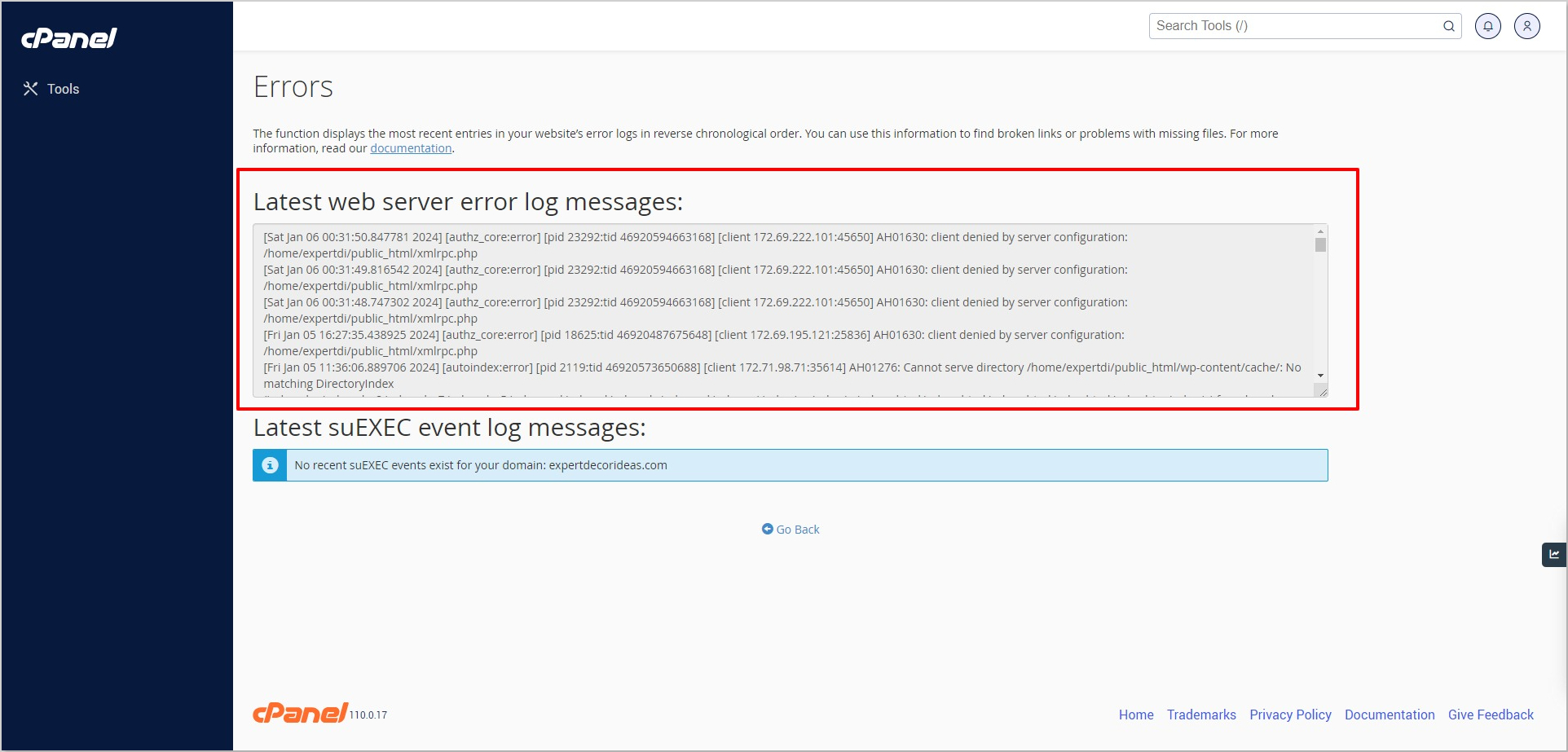Focus the Search Tools input field
1568x752 pixels.
pyautogui.click(x=1294, y=26)
